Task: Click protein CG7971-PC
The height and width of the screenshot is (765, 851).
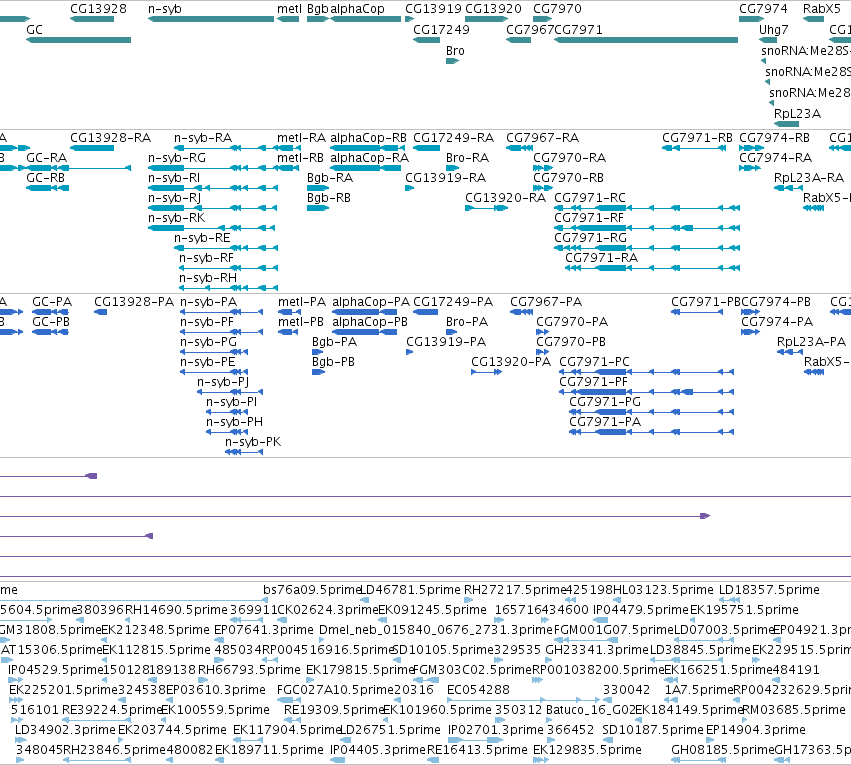Action: [x=594, y=362]
